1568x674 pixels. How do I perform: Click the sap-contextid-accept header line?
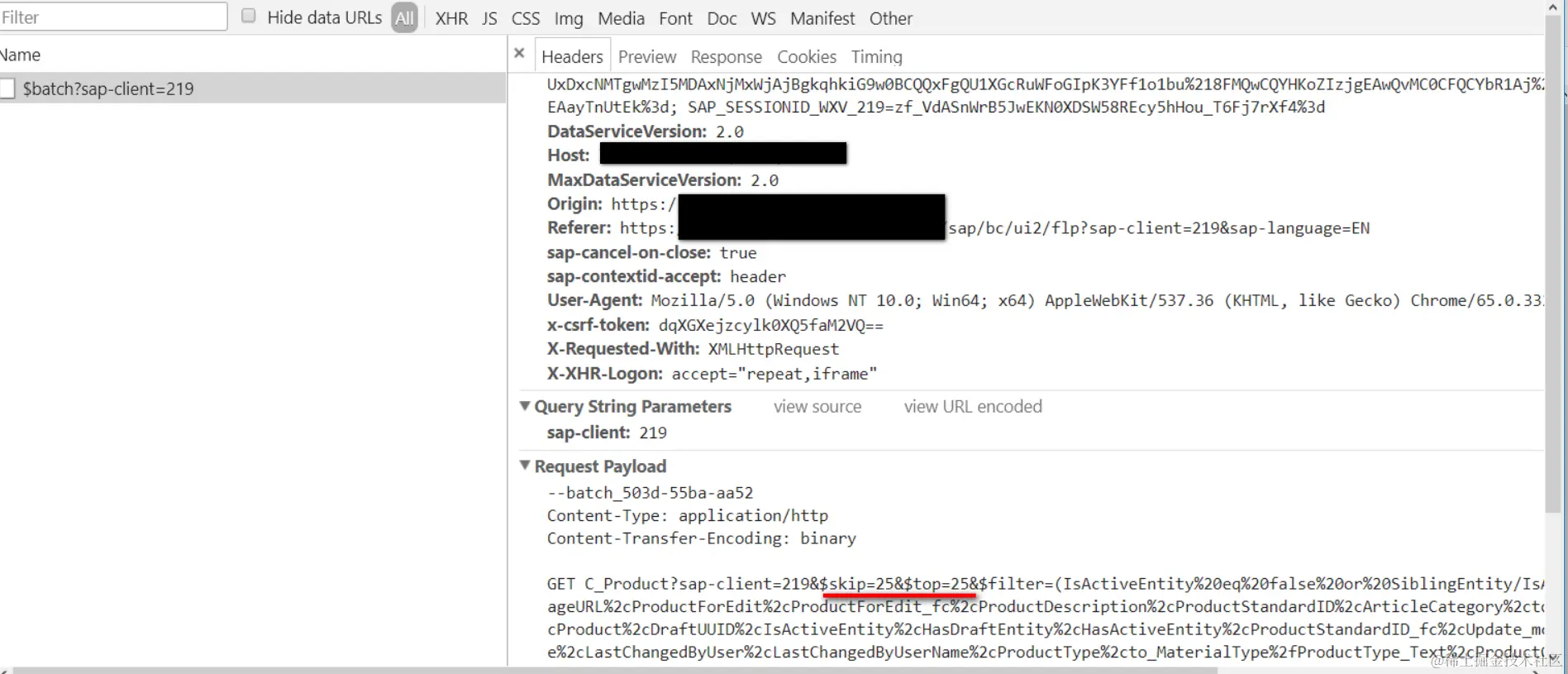coord(666,276)
